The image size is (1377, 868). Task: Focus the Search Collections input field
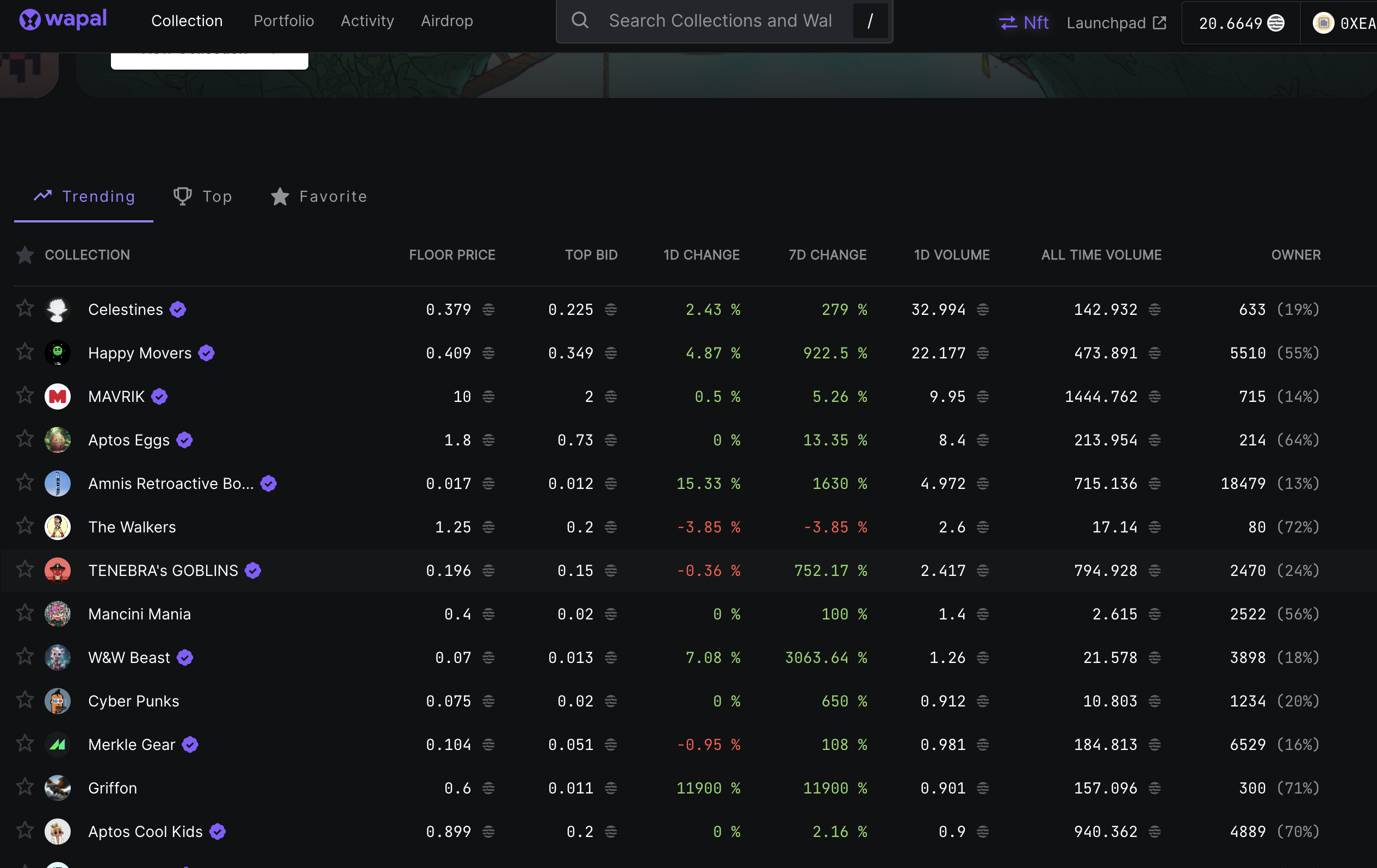click(721, 21)
